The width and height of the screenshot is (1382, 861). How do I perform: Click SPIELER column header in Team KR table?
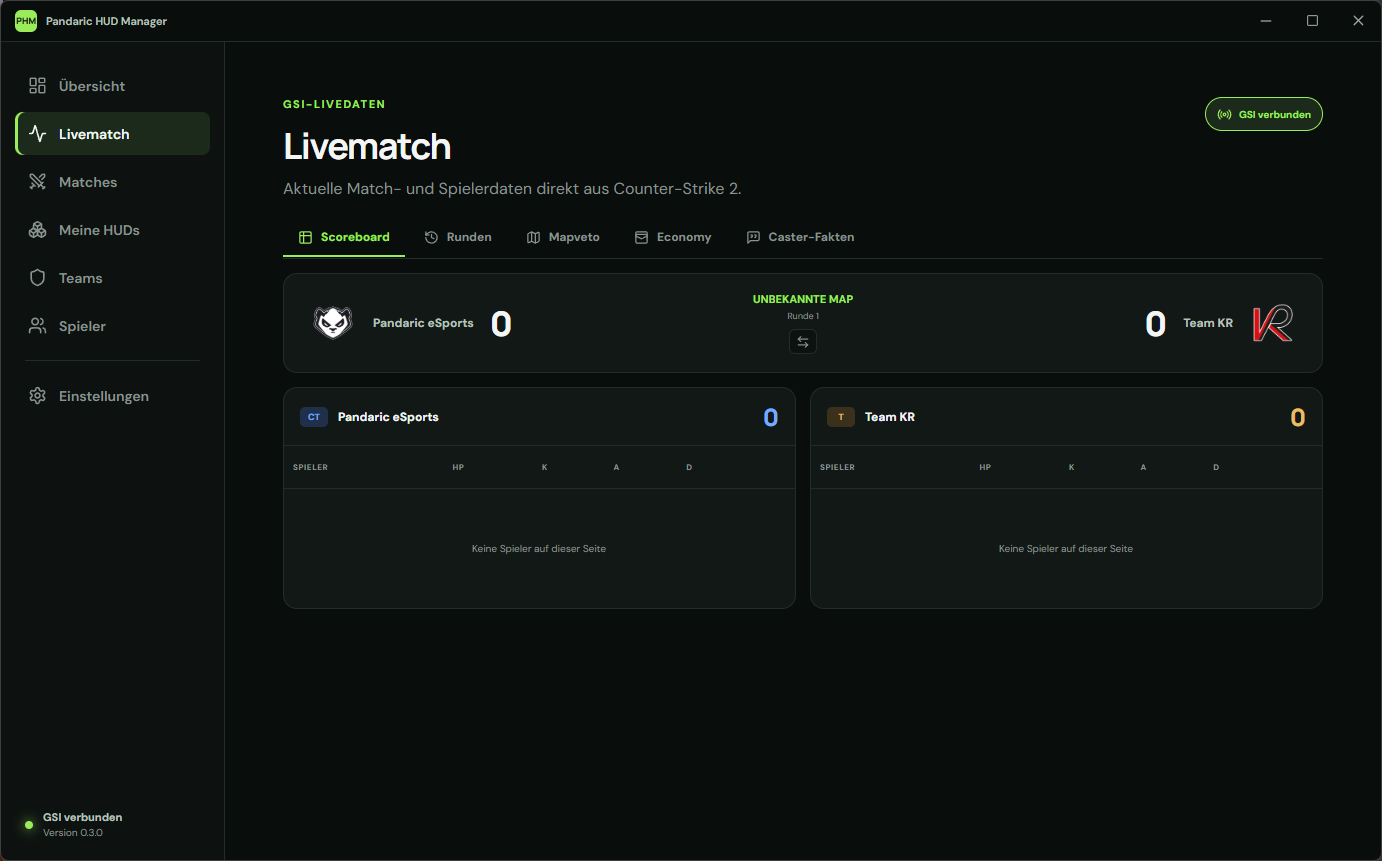837,467
